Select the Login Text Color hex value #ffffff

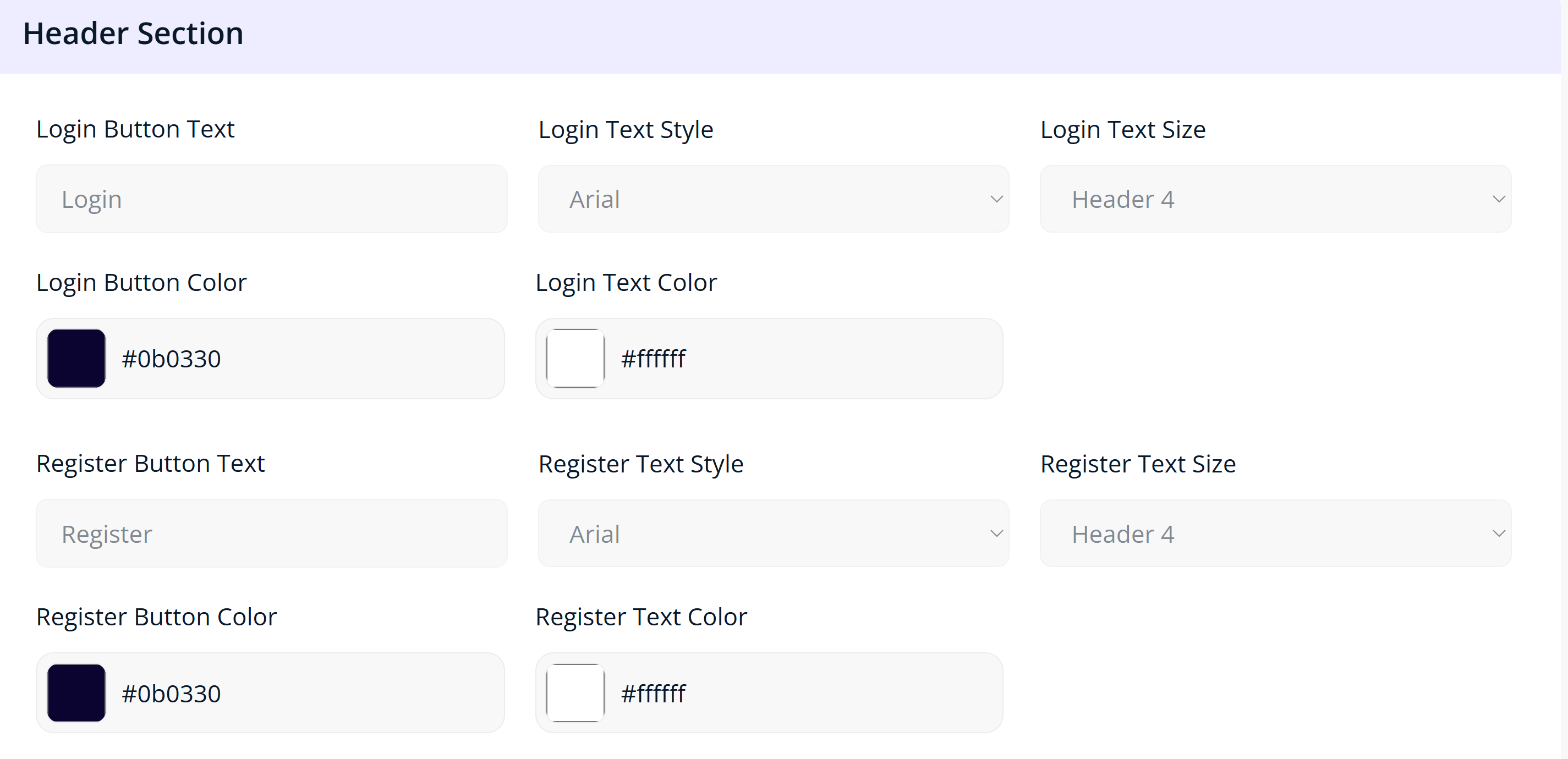pyautogui.click(x=653, y=359)
